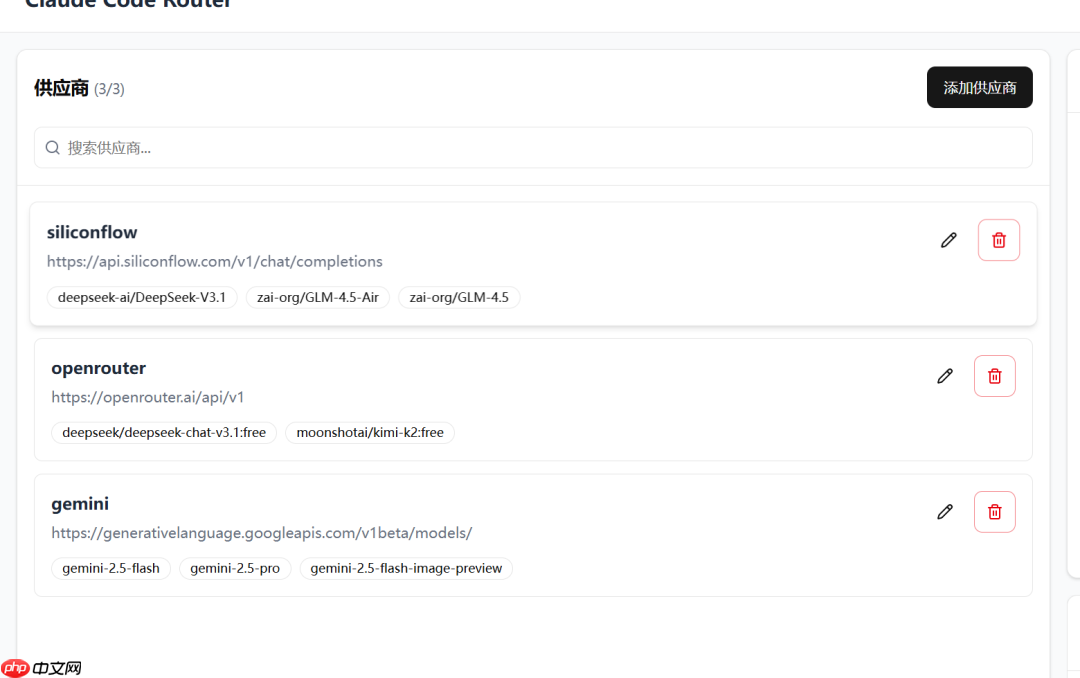The image size is (1080, 678).
Task: Click the siliconflow API endpoint URL
Action: click(214, 261)
